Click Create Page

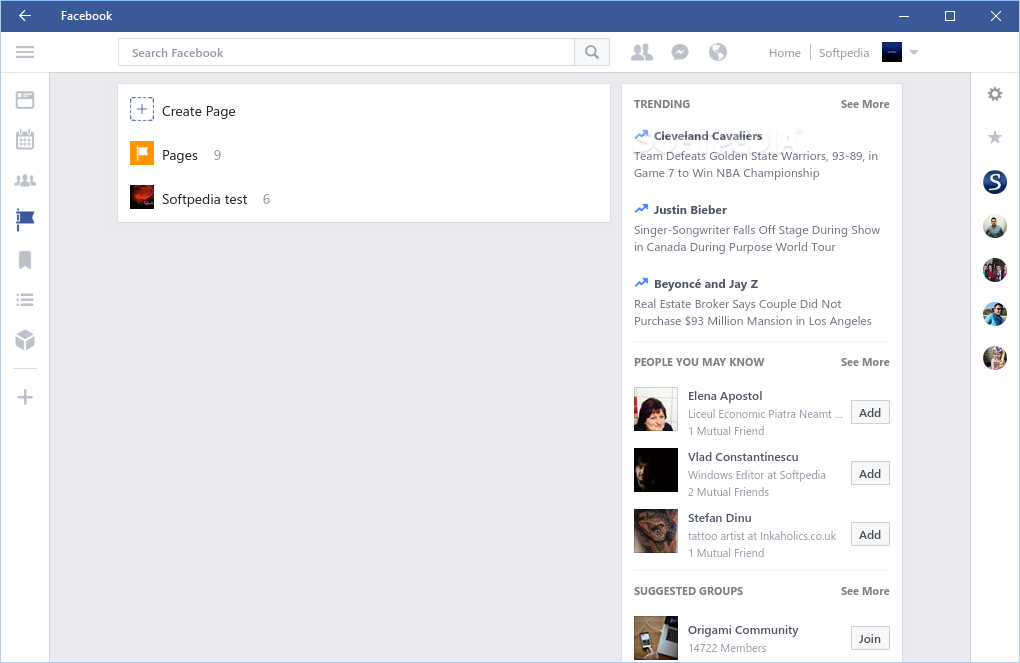pos(198,111)
